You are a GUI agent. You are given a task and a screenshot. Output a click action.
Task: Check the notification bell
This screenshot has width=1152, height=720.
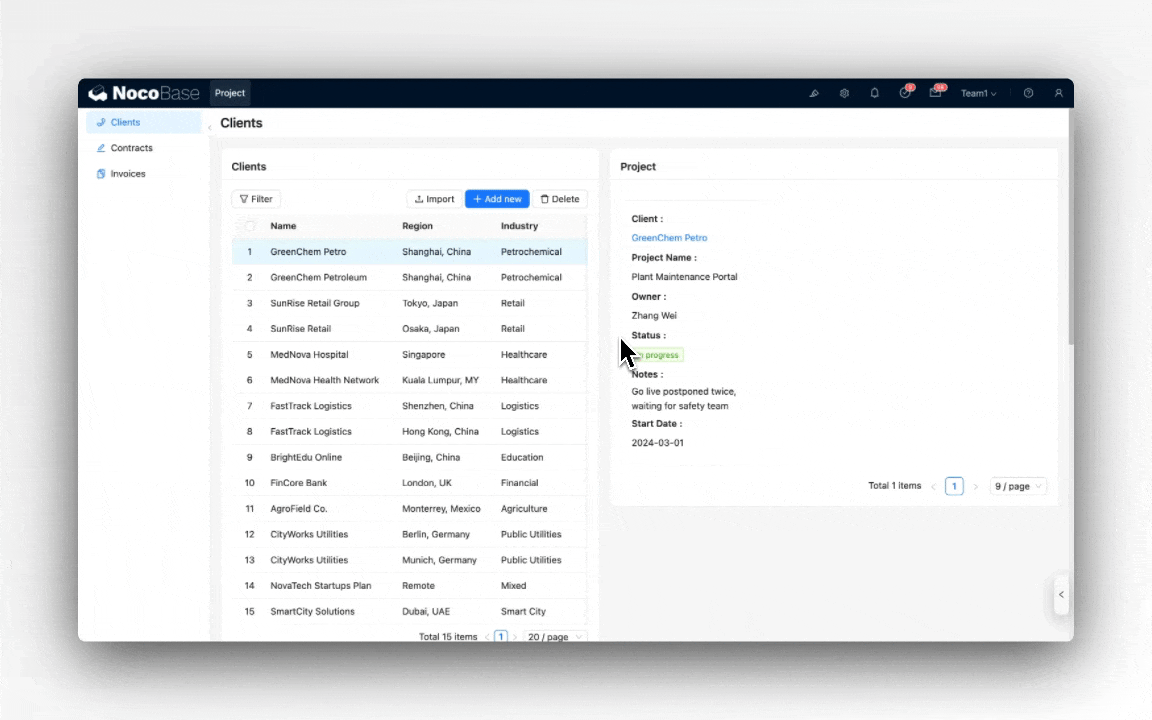pyautogui.click(x=875, y=93)
